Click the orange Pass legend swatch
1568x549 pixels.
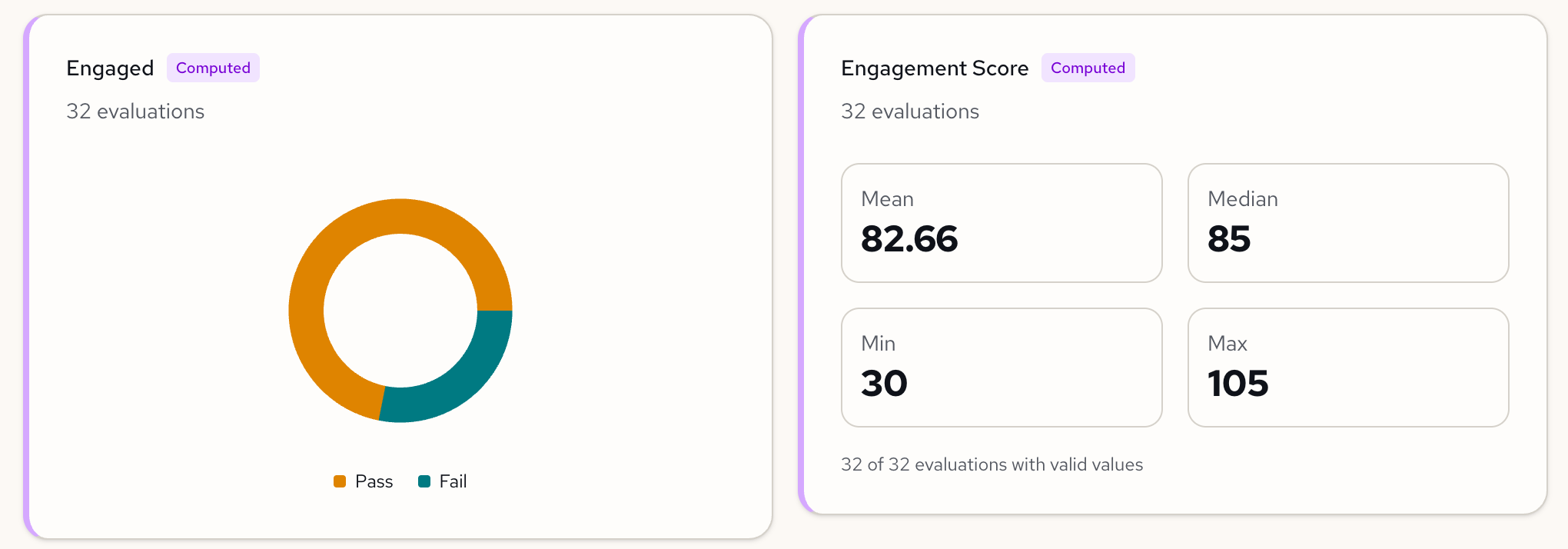(340, 481)
